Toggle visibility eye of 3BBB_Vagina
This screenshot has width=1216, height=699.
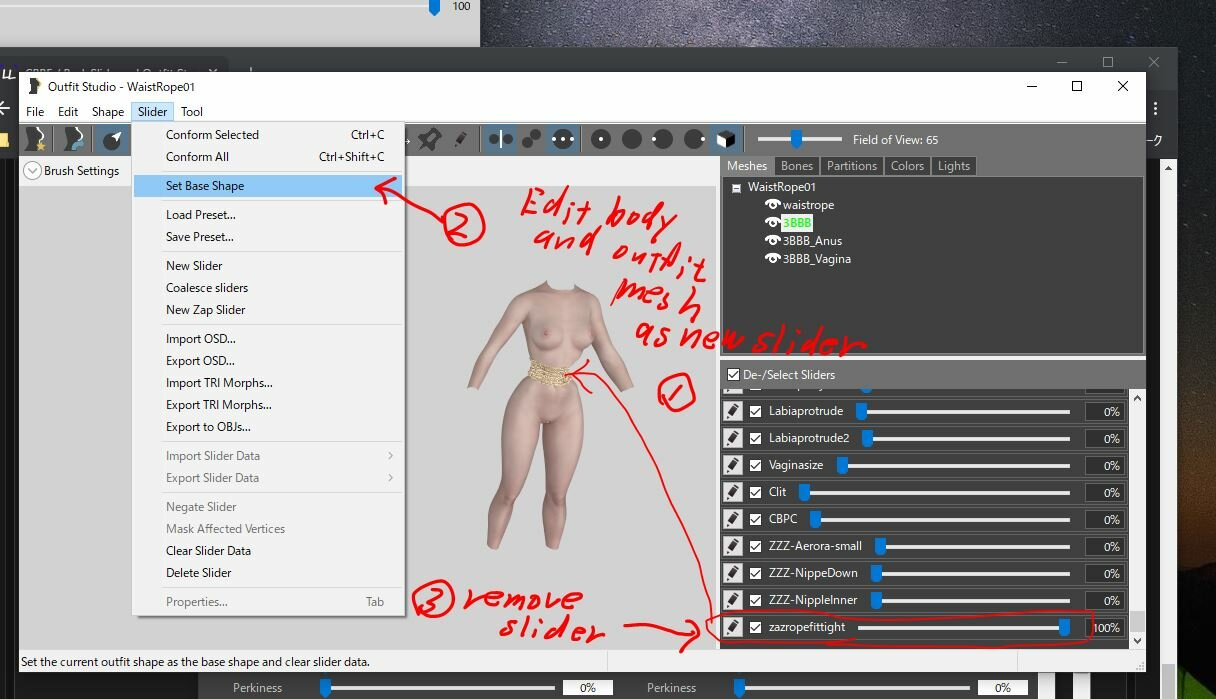tap(772, 259)
